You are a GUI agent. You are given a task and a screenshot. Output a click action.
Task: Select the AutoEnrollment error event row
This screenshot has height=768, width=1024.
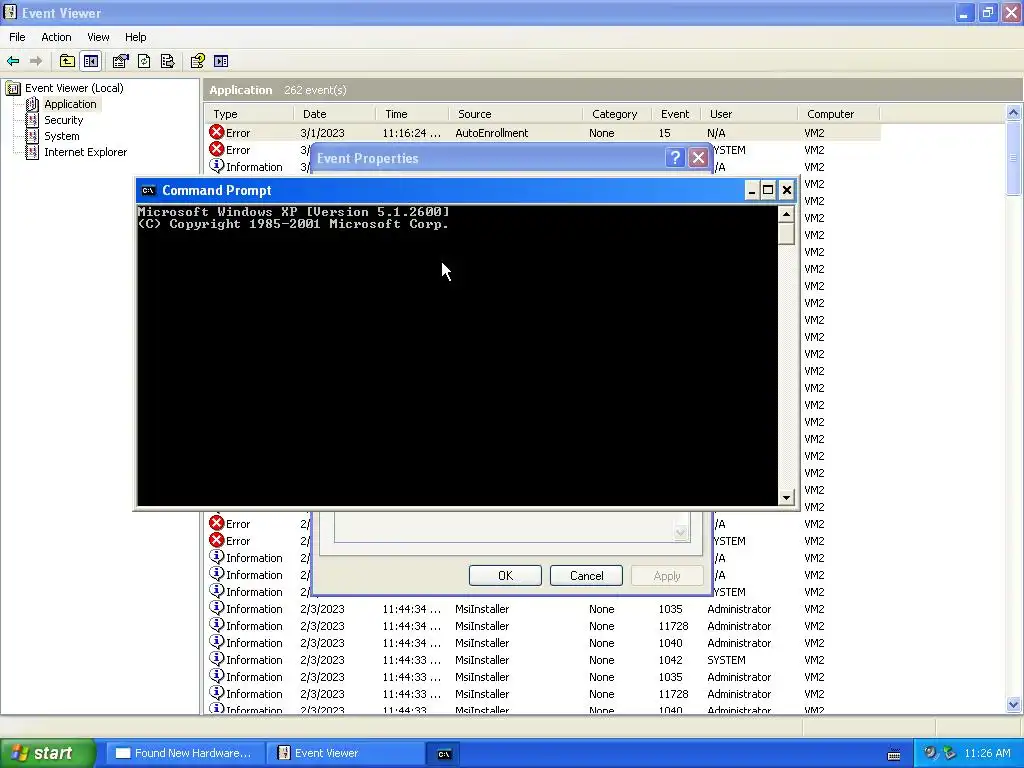(543, 133)
